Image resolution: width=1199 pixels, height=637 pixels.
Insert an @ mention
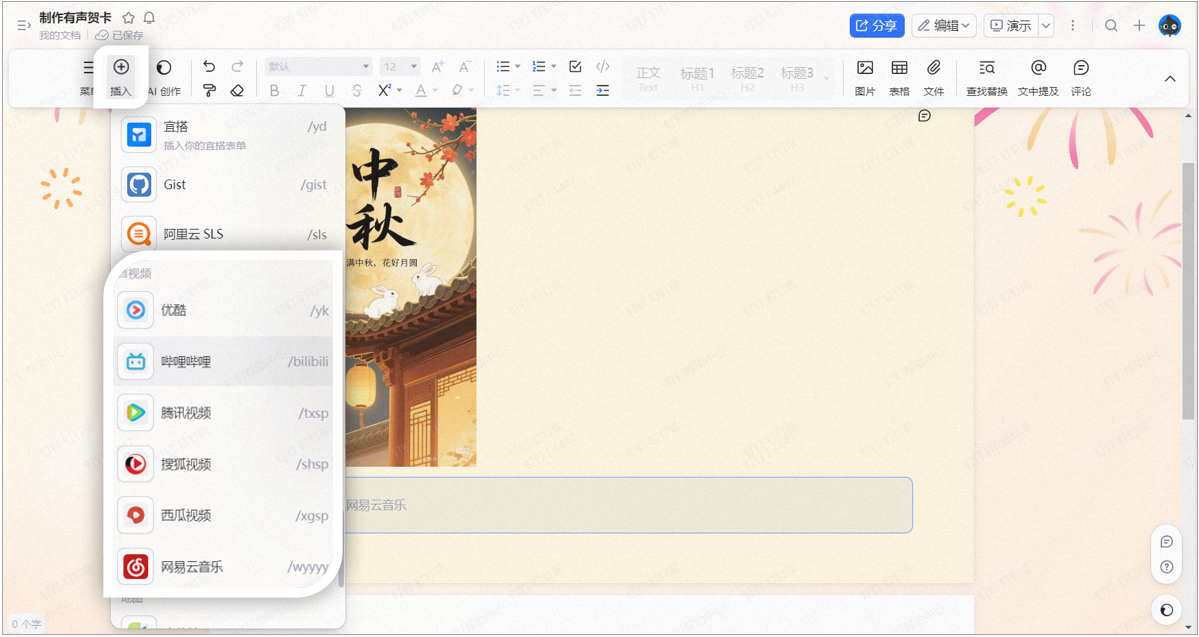tap(1038, 78)
